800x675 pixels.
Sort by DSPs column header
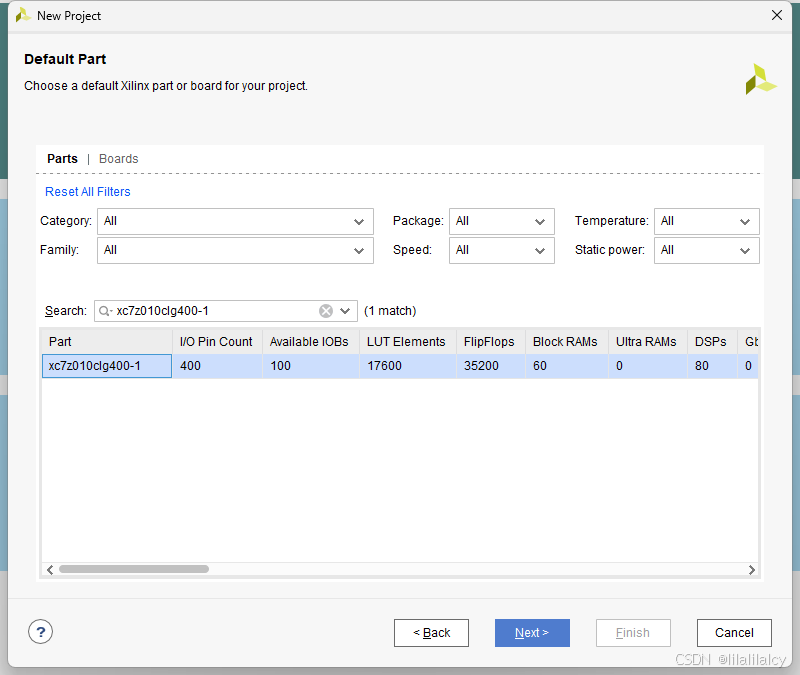[712, 341]
